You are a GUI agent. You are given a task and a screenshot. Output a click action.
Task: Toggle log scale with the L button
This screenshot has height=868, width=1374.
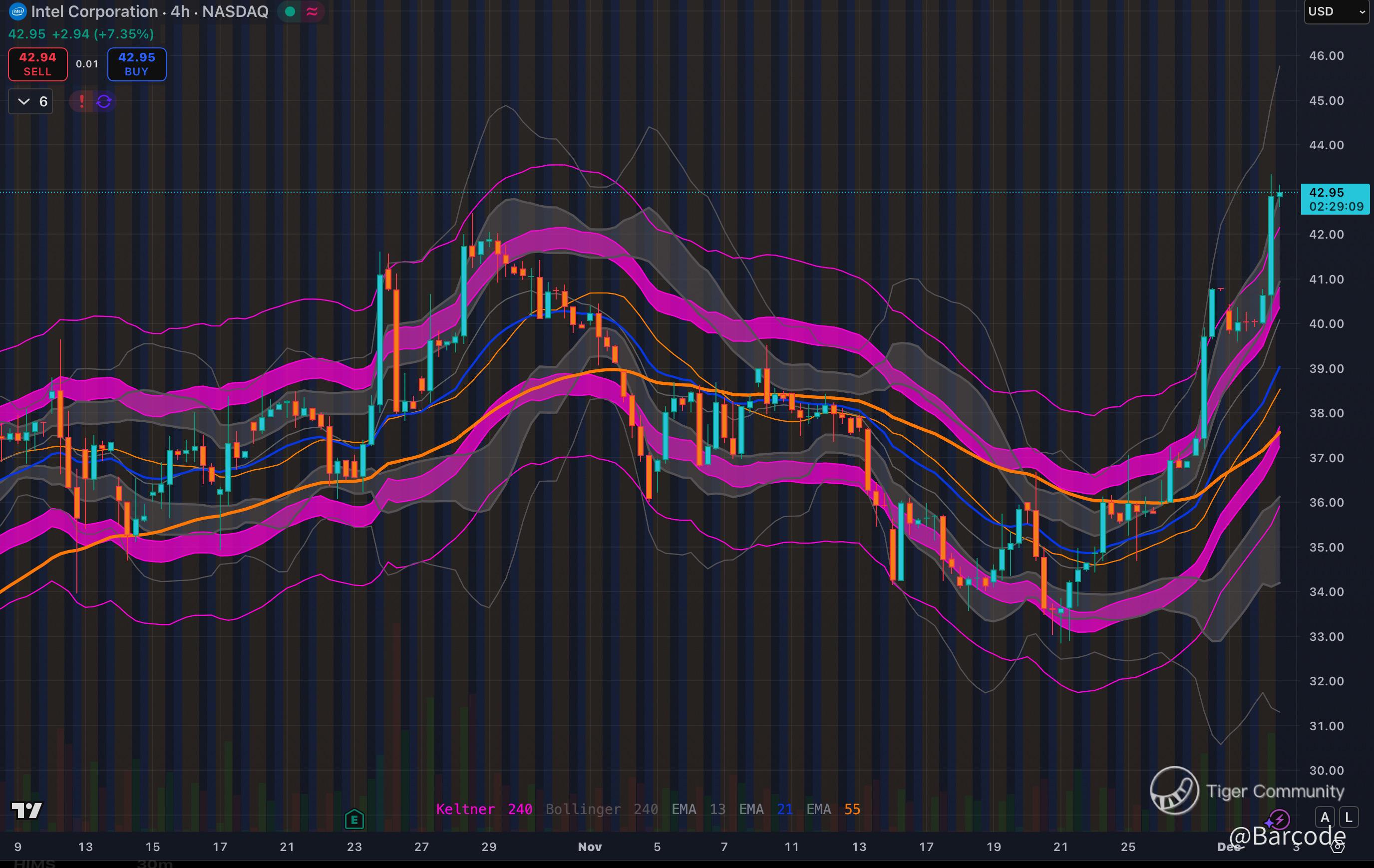(1349, 818)
